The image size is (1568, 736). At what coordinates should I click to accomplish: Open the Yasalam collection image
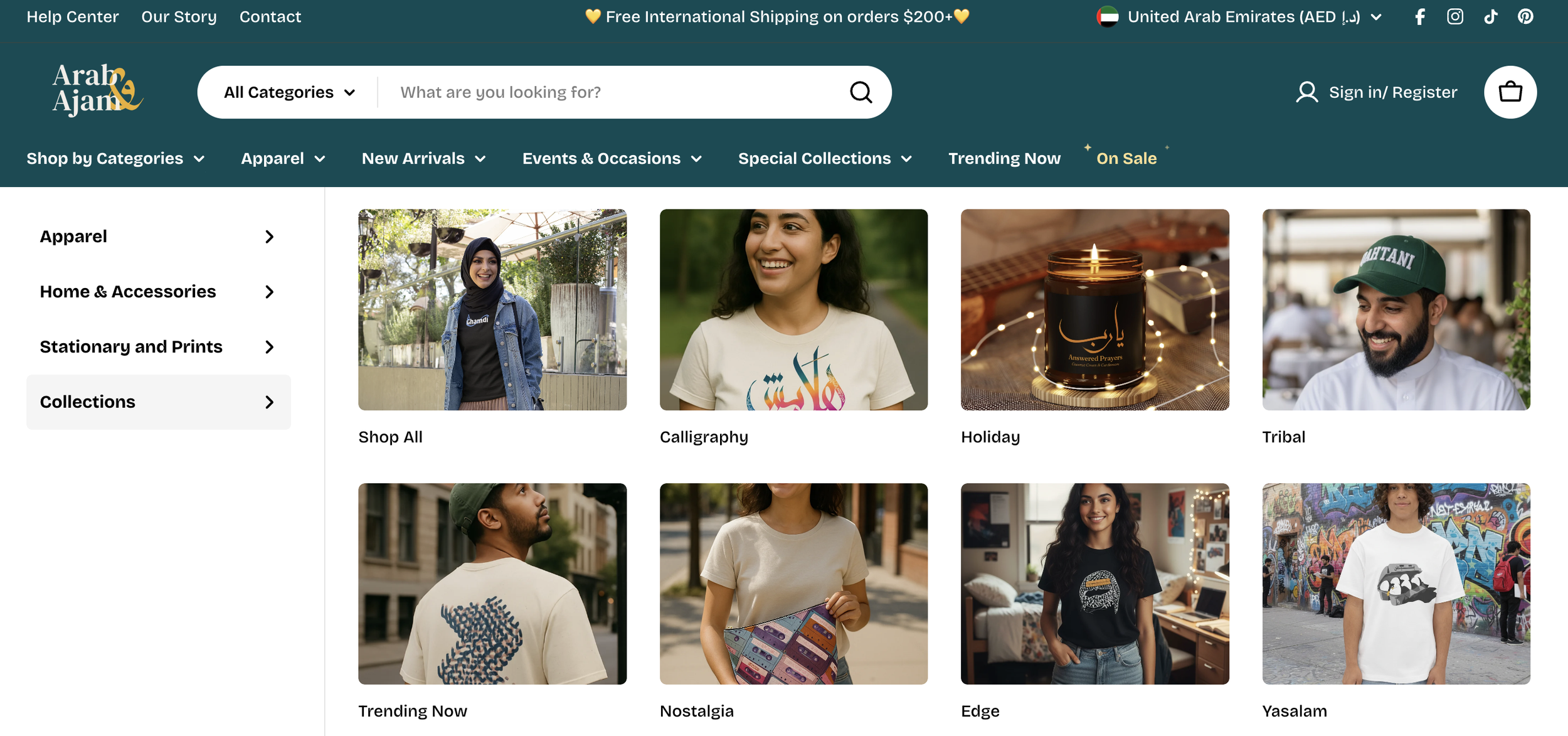(1396, 584)
